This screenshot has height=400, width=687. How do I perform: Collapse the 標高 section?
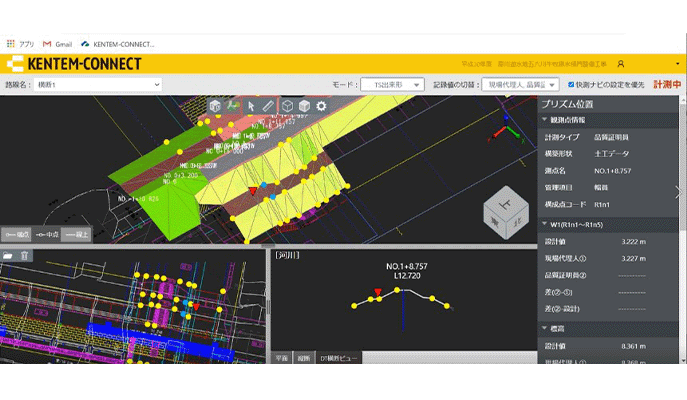point(544,328)
